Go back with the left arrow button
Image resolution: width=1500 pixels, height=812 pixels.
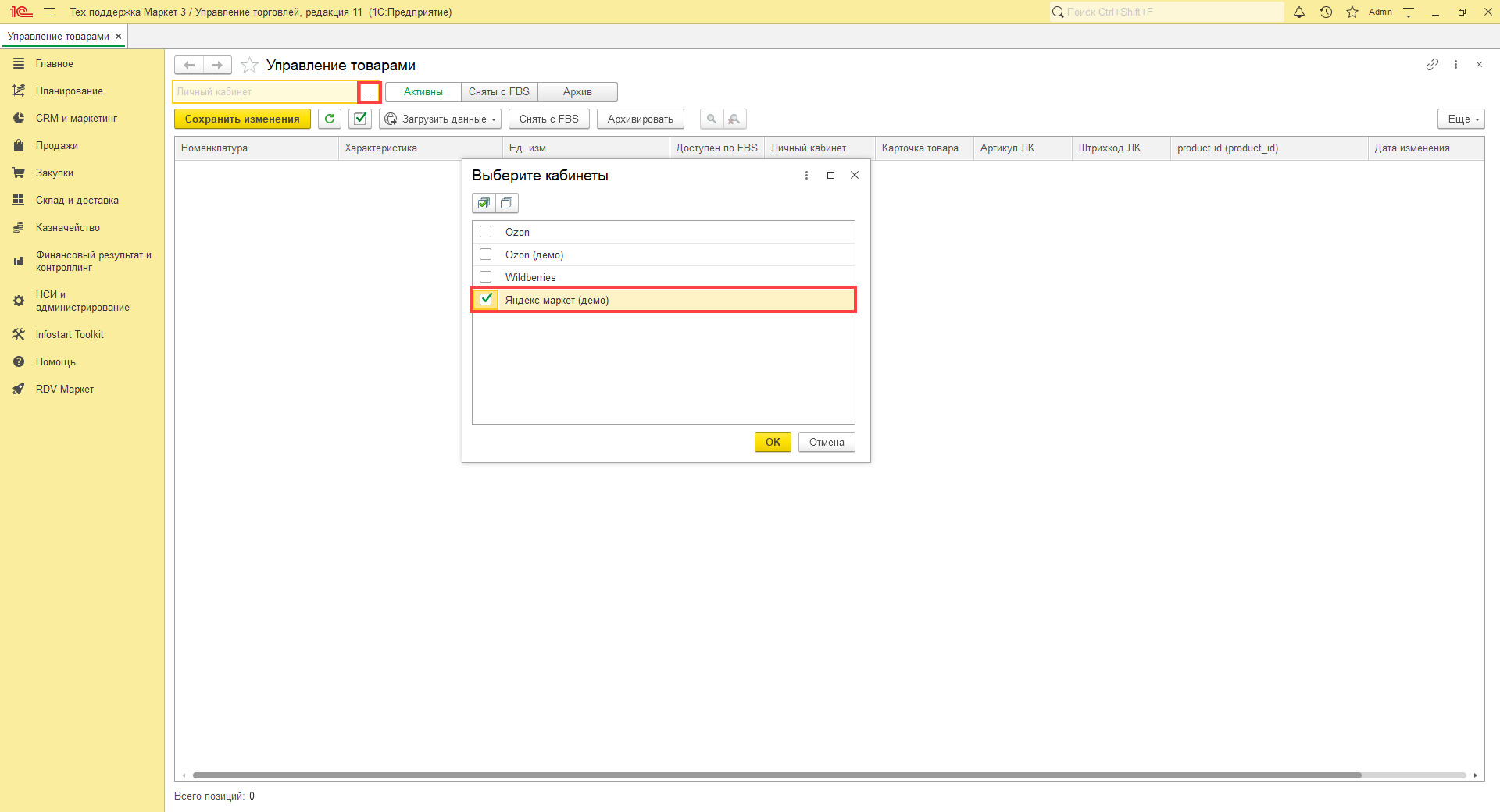189,65
